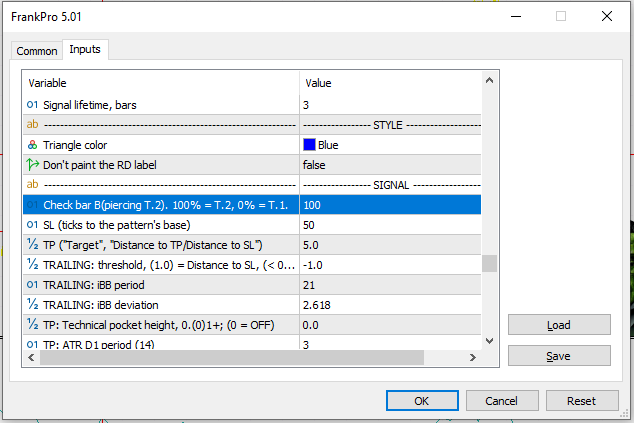Edit the Check bar B value 100
This screenshot has height=423, width=634.
pyautogui.click(x=390, y=205)
